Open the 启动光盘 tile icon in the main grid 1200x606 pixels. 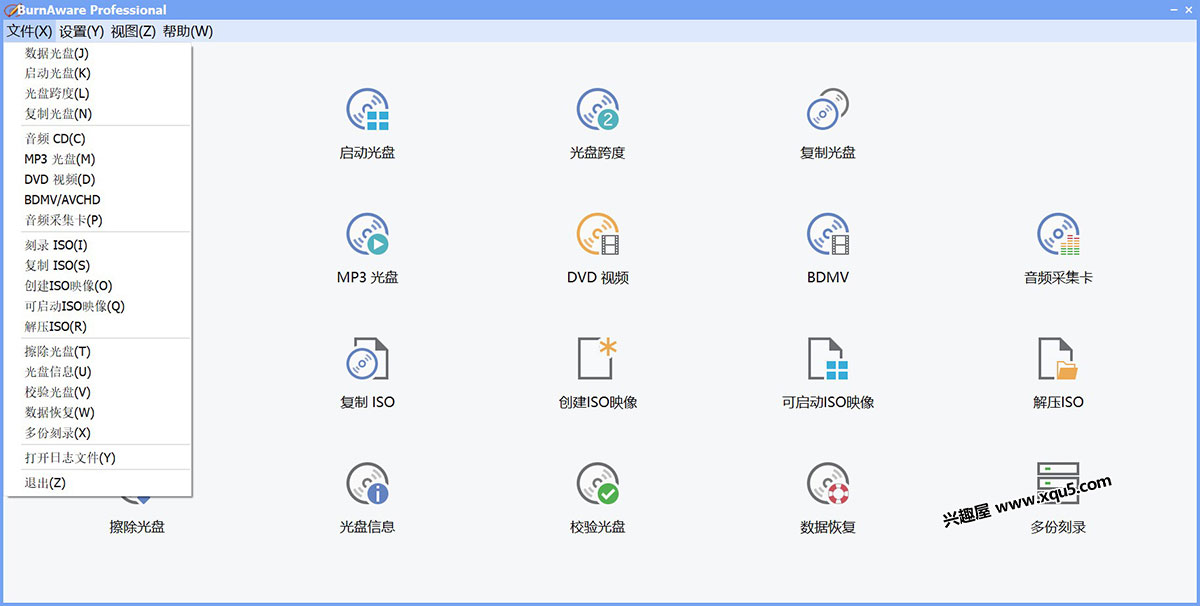[367, 110]
